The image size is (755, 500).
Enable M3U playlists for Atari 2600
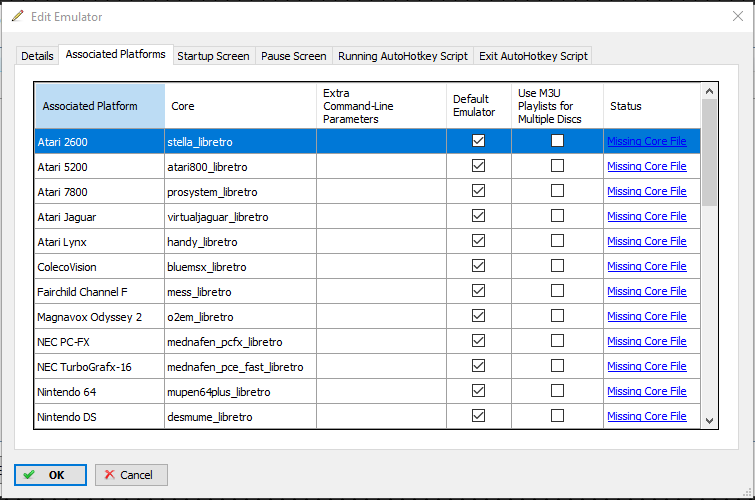point(557,141)
